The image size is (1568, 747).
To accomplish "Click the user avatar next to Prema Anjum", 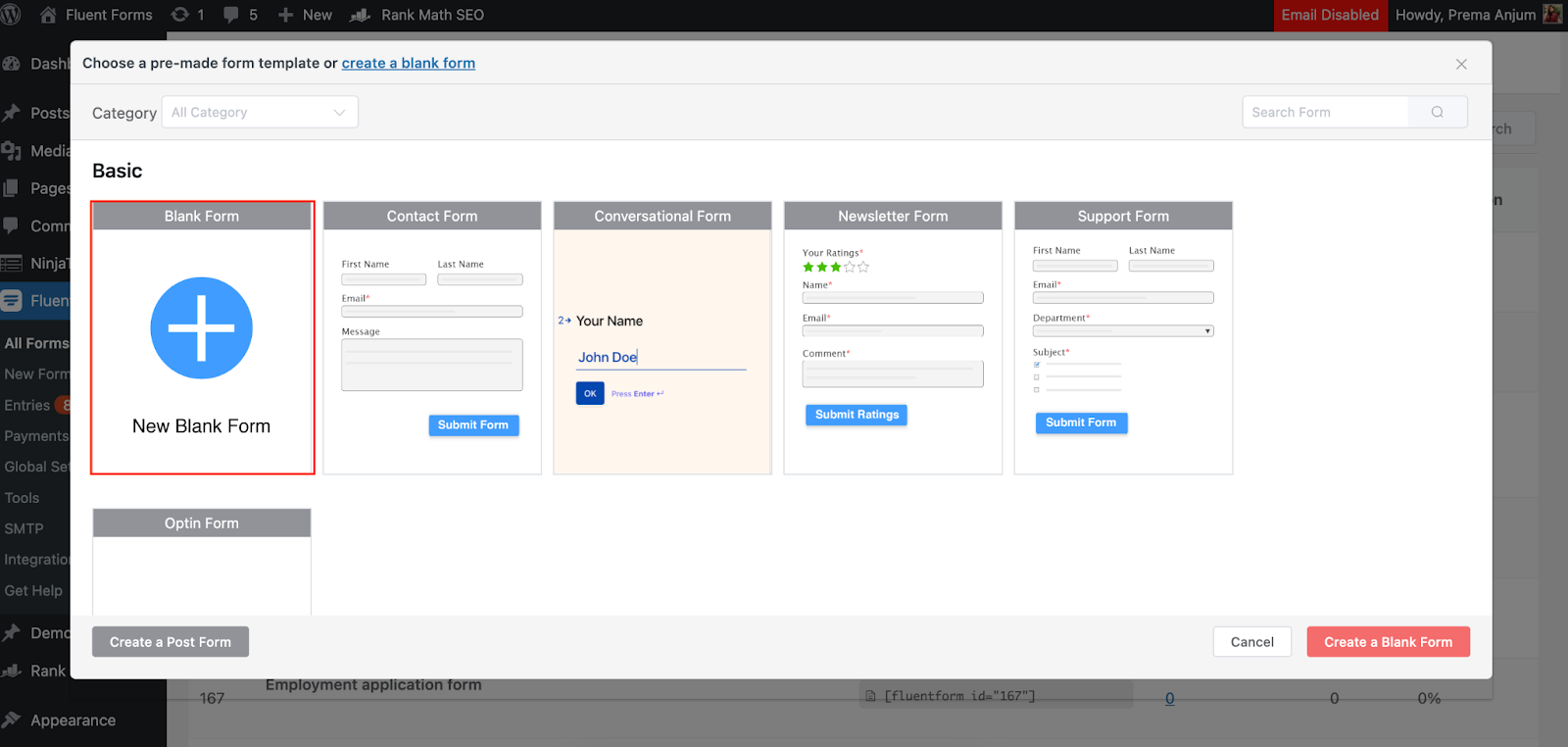I will coord(1552,15).
